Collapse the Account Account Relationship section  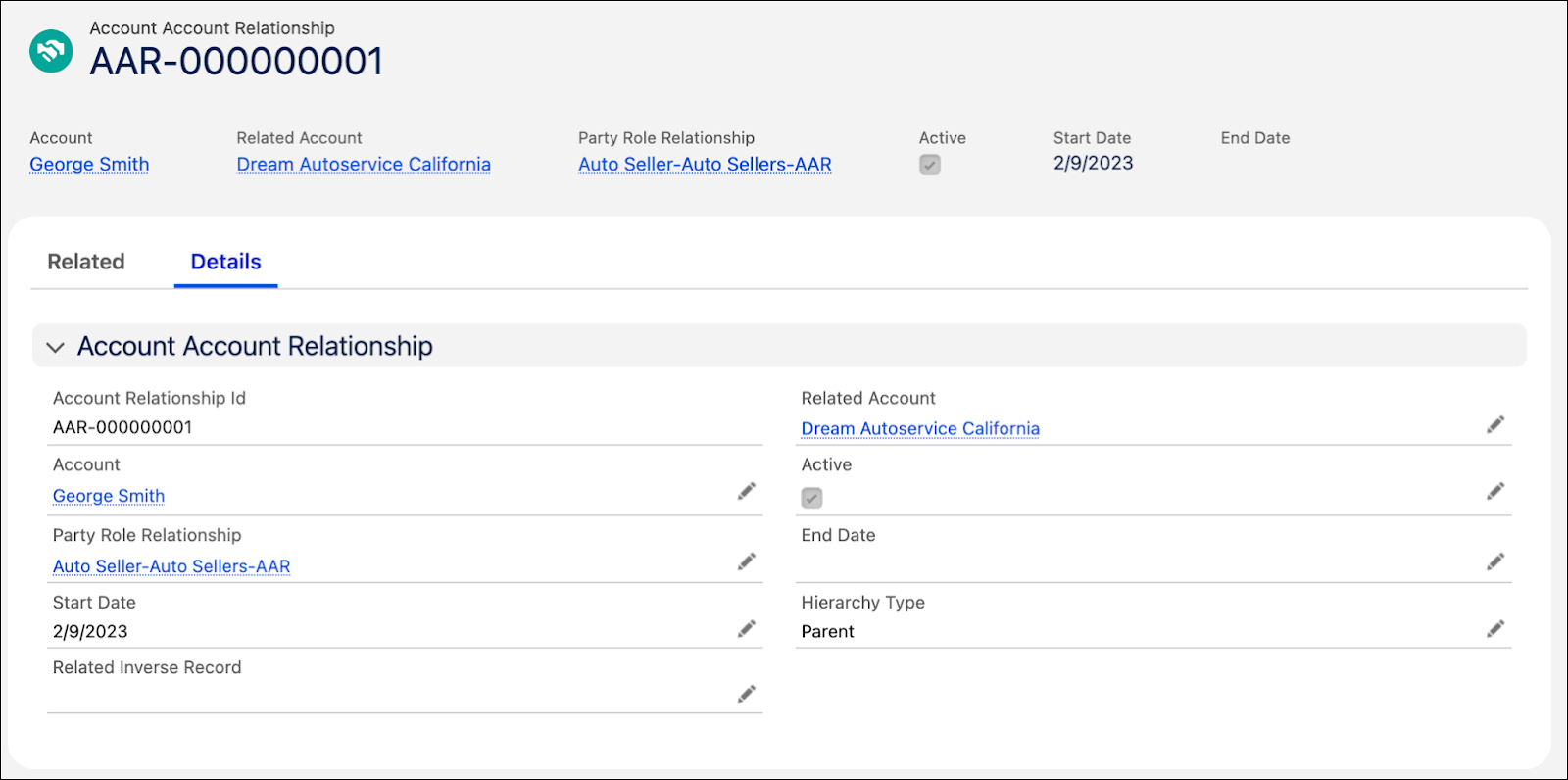56,347
